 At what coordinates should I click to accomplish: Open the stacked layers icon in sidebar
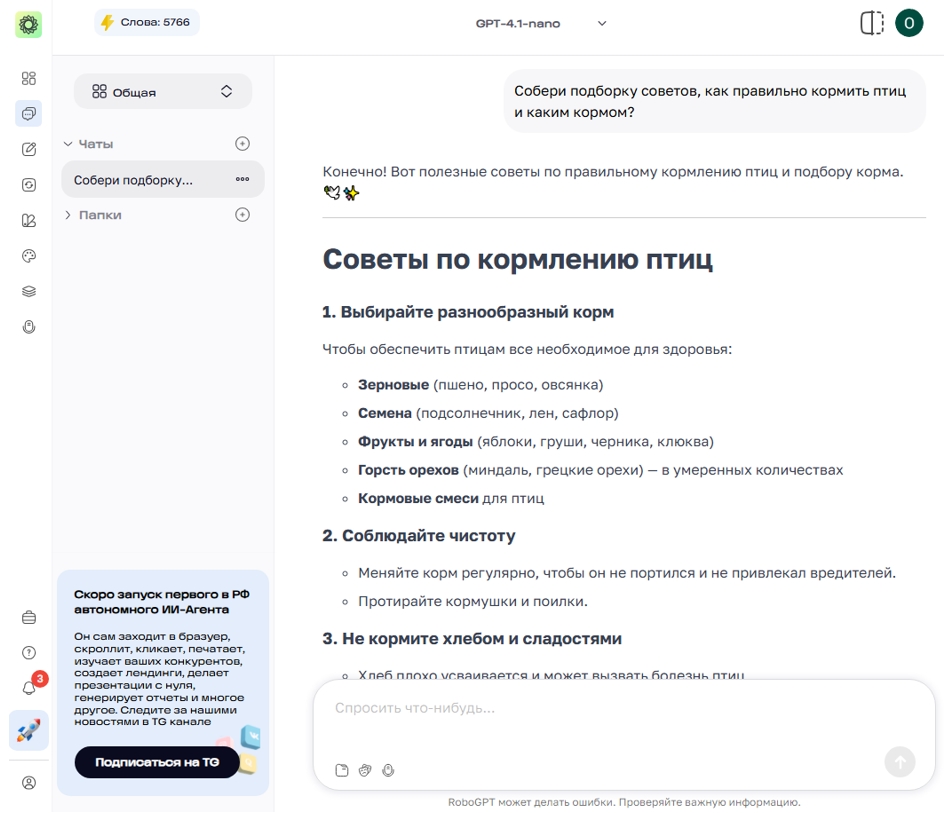[28, 291]
